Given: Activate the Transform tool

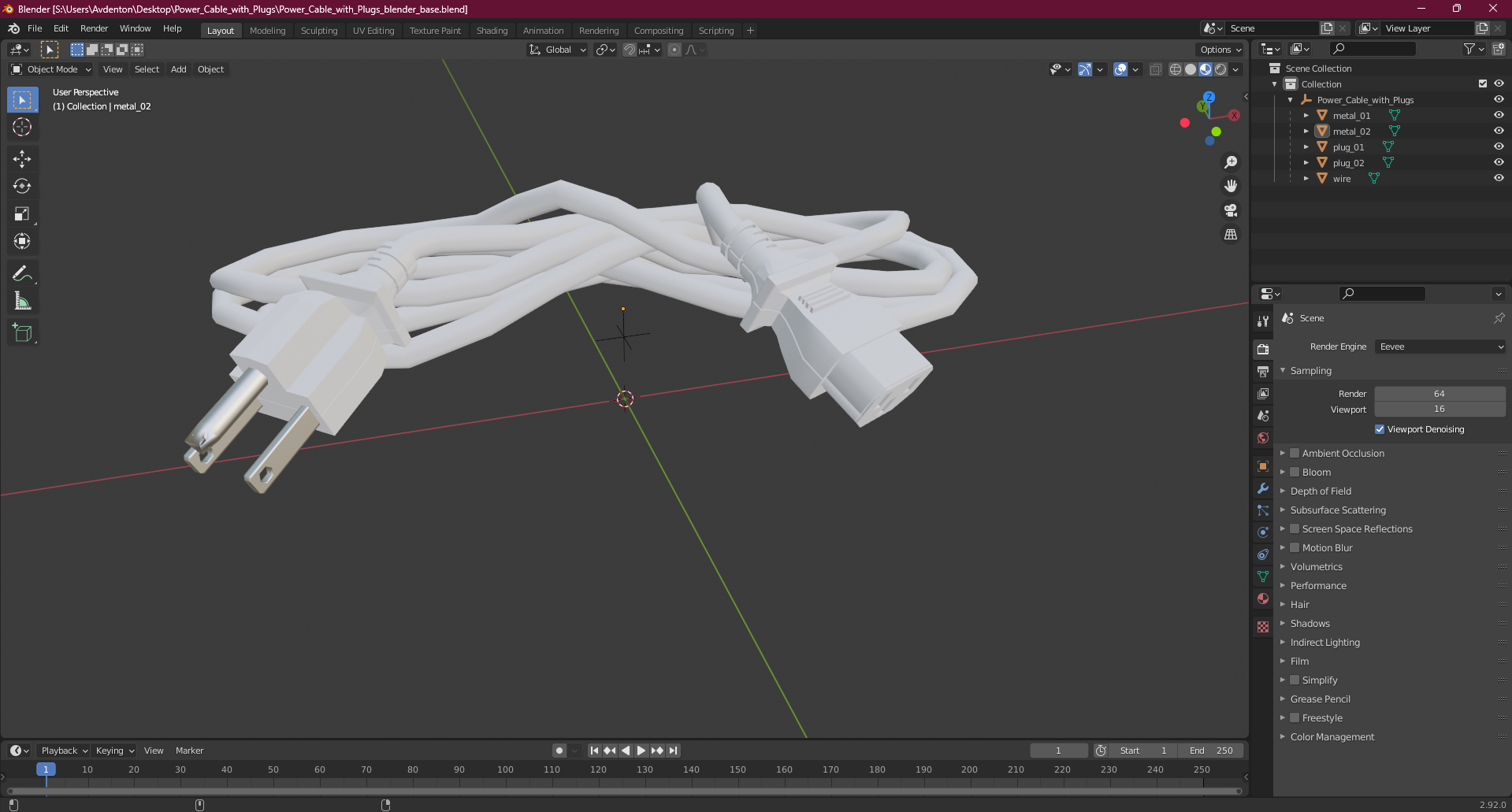Looking at the screenshot, I should (x=22, y=242).
